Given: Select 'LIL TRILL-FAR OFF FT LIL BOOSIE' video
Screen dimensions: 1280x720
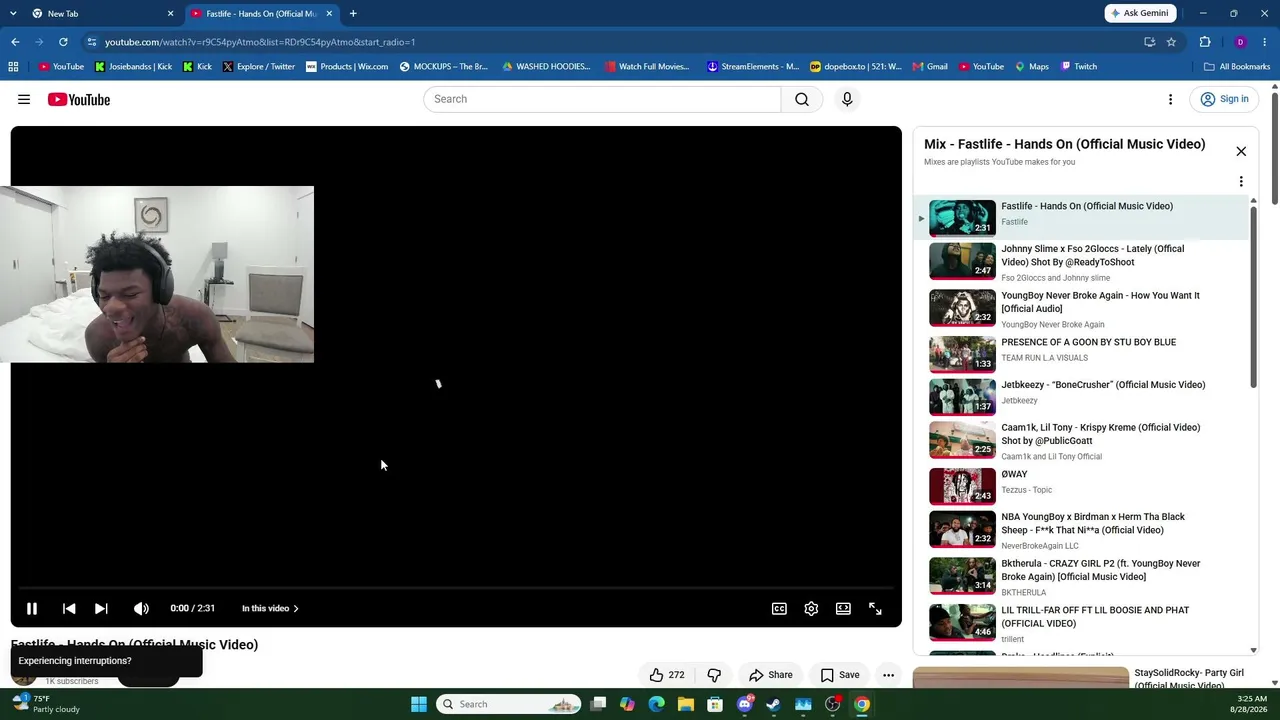Looking at the screenshot, I should (1081, 623).
